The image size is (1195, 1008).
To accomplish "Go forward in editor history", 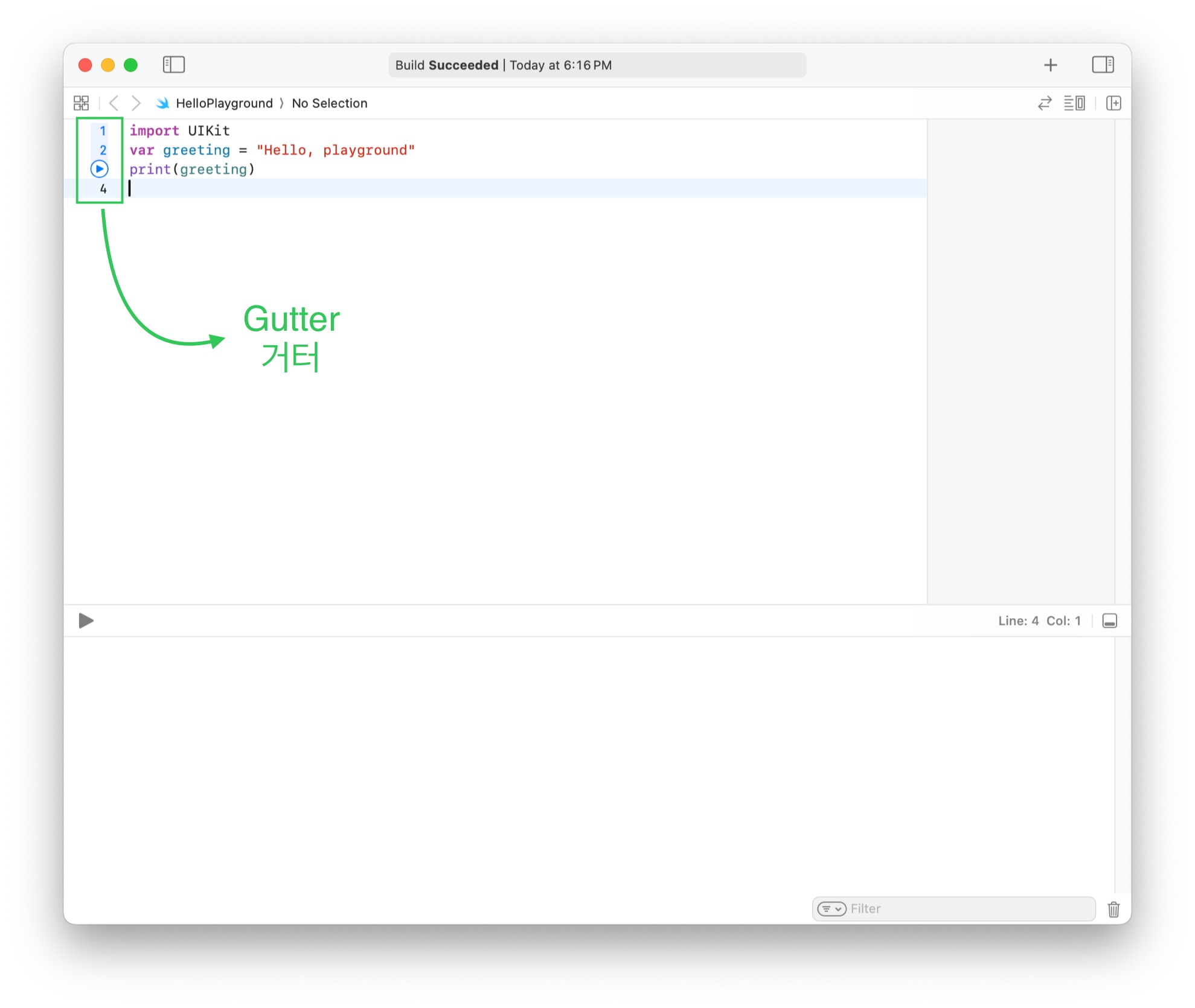I will point(136,103).
